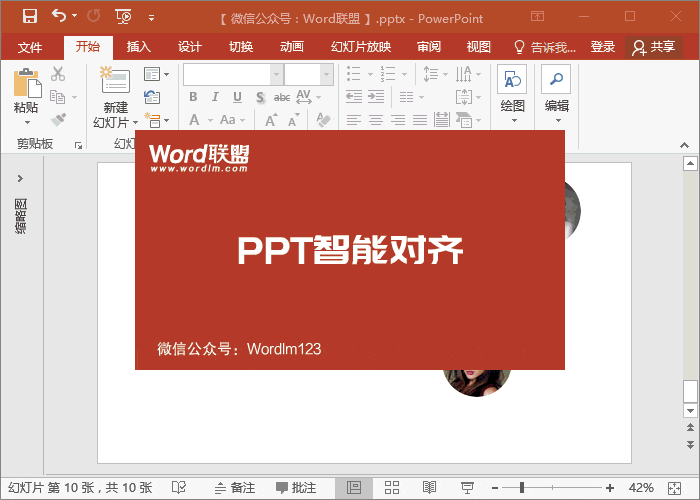Toggle Bold text formatting
Image resolution: width=700 pixels, height=500 pixels.
pyautogui.click(x=193, y=97)
